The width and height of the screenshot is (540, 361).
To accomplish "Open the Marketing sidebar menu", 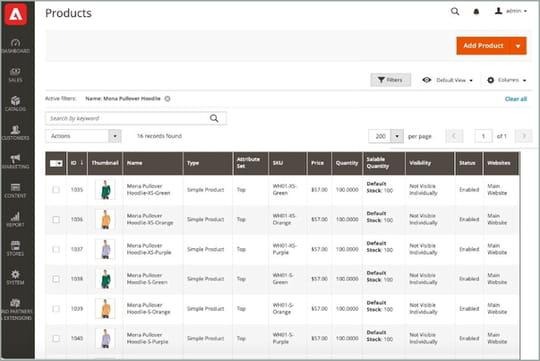I will [x=15, y=162].
